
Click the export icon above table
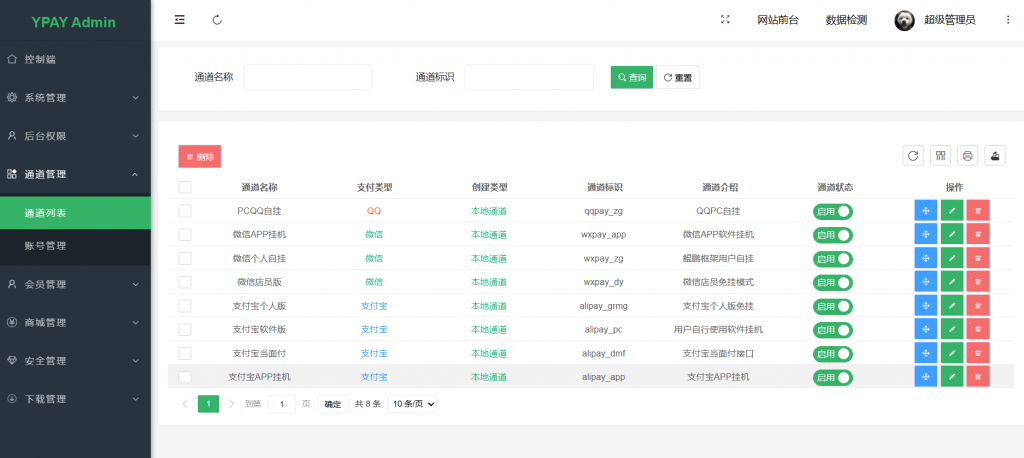click(x=995, y=155)
